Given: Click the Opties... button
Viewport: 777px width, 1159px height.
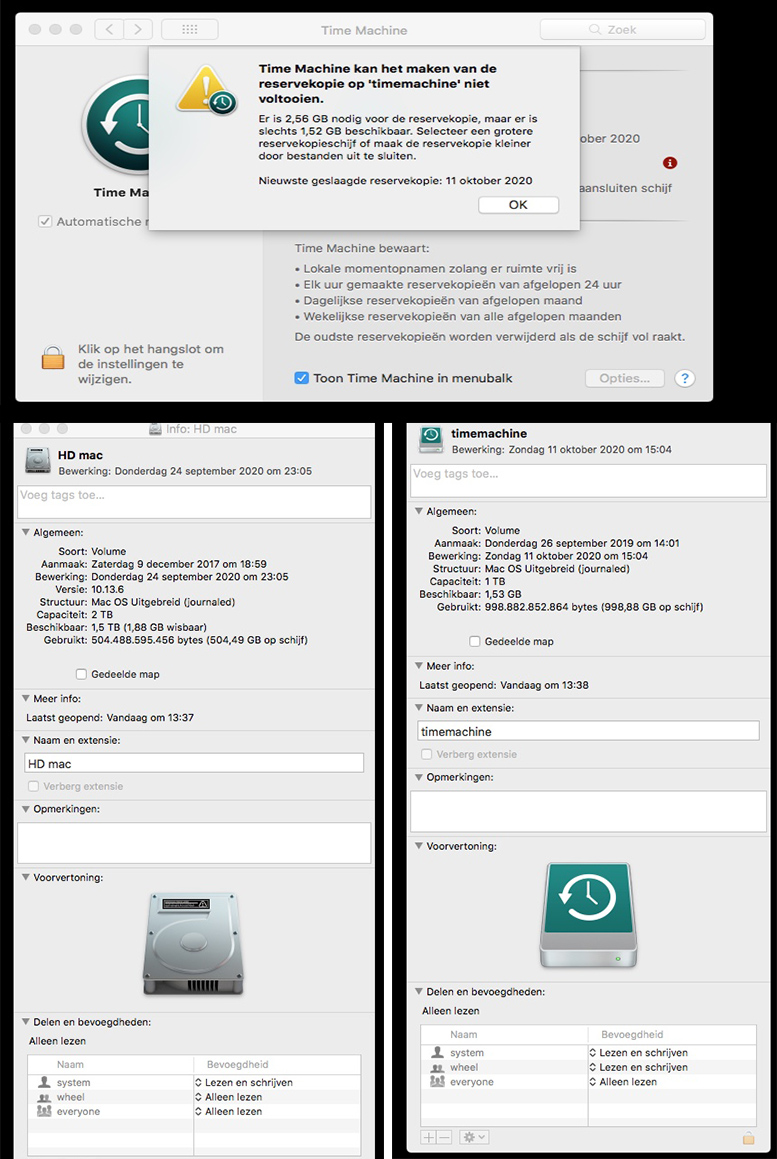Looking at the screenshot, I should (624, 378).
